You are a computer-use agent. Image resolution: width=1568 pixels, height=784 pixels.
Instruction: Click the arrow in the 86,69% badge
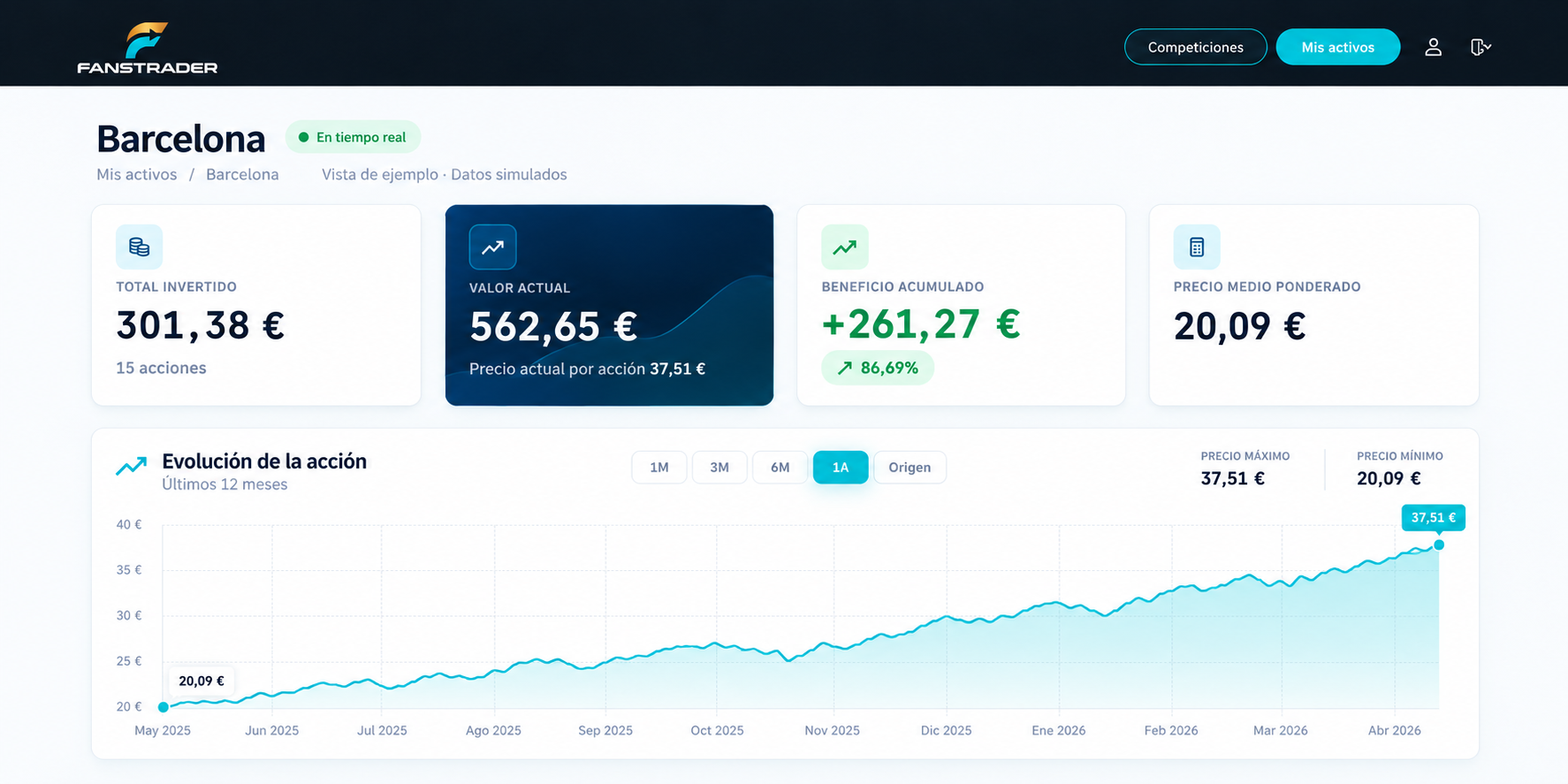(x=845, y=368)
